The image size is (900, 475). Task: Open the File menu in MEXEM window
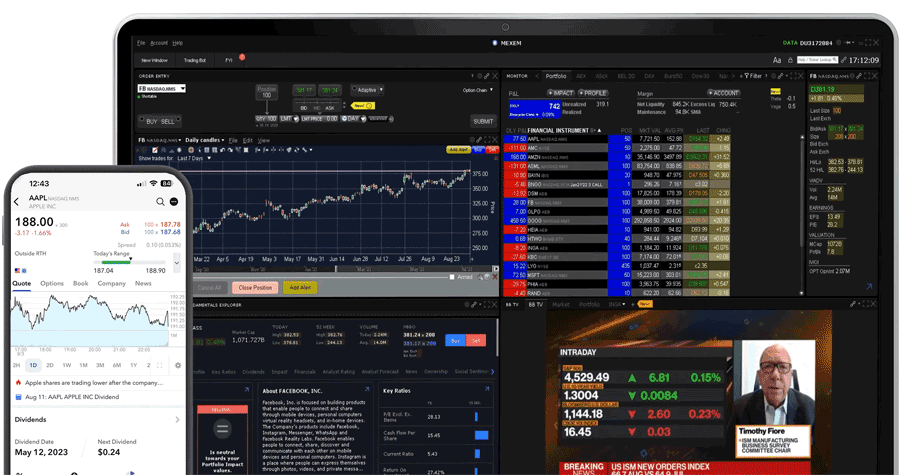tap(141, 43)
